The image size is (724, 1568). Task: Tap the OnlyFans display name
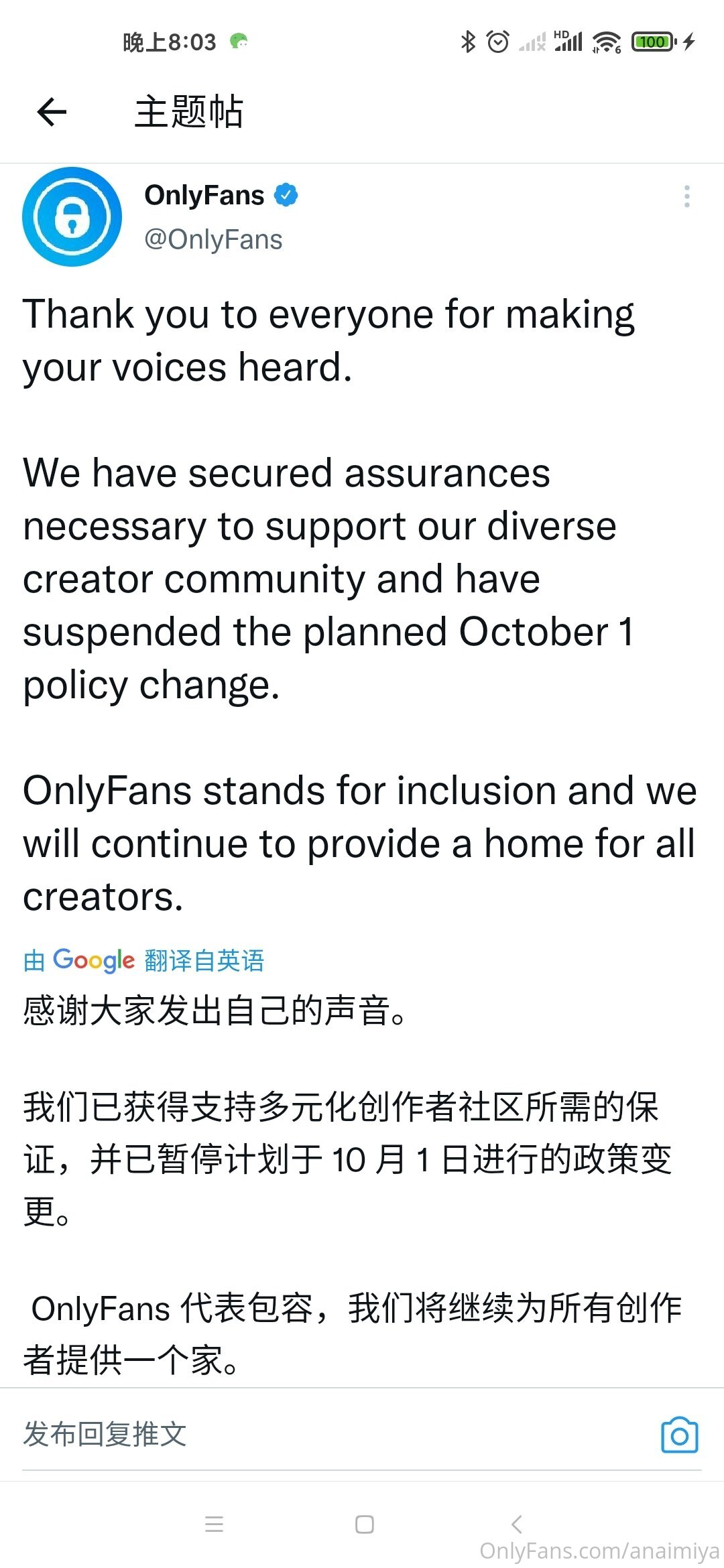coord(204,195)
